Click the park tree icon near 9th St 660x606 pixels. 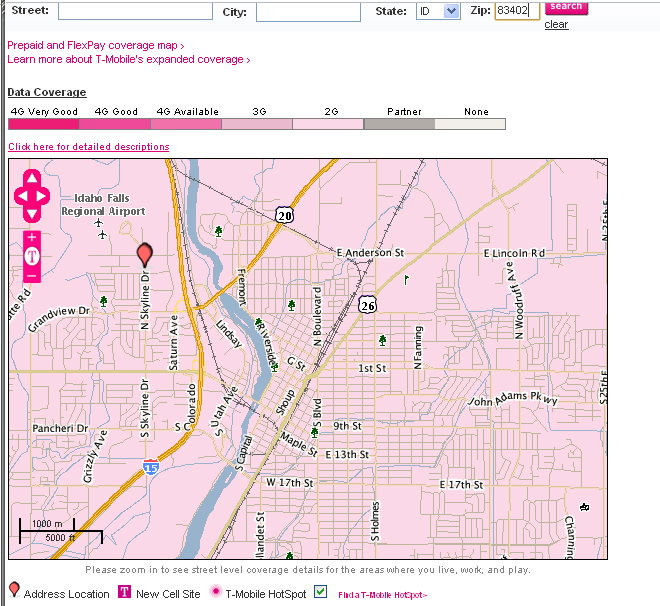point(314,432)
